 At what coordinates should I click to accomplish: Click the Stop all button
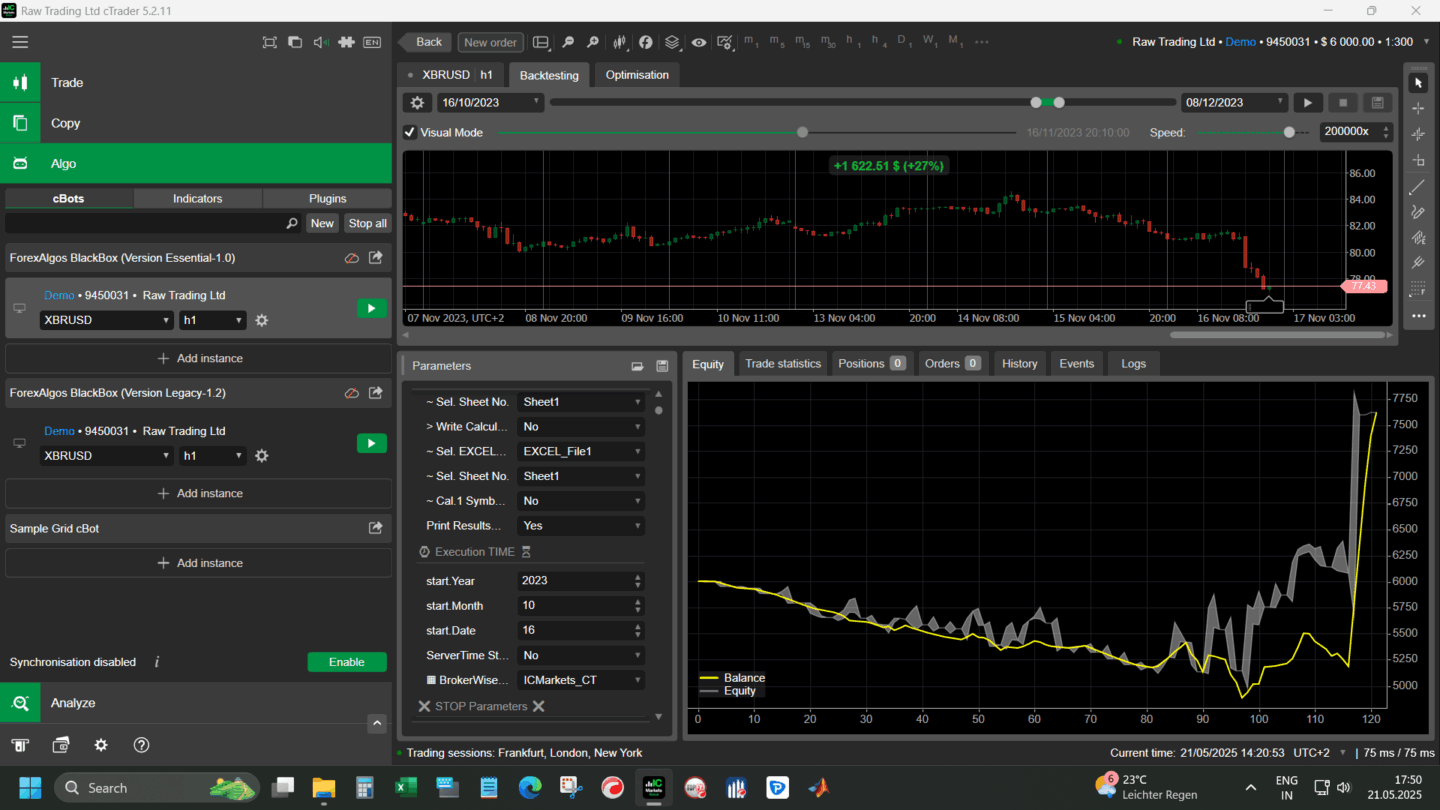[x=367, y=223]
